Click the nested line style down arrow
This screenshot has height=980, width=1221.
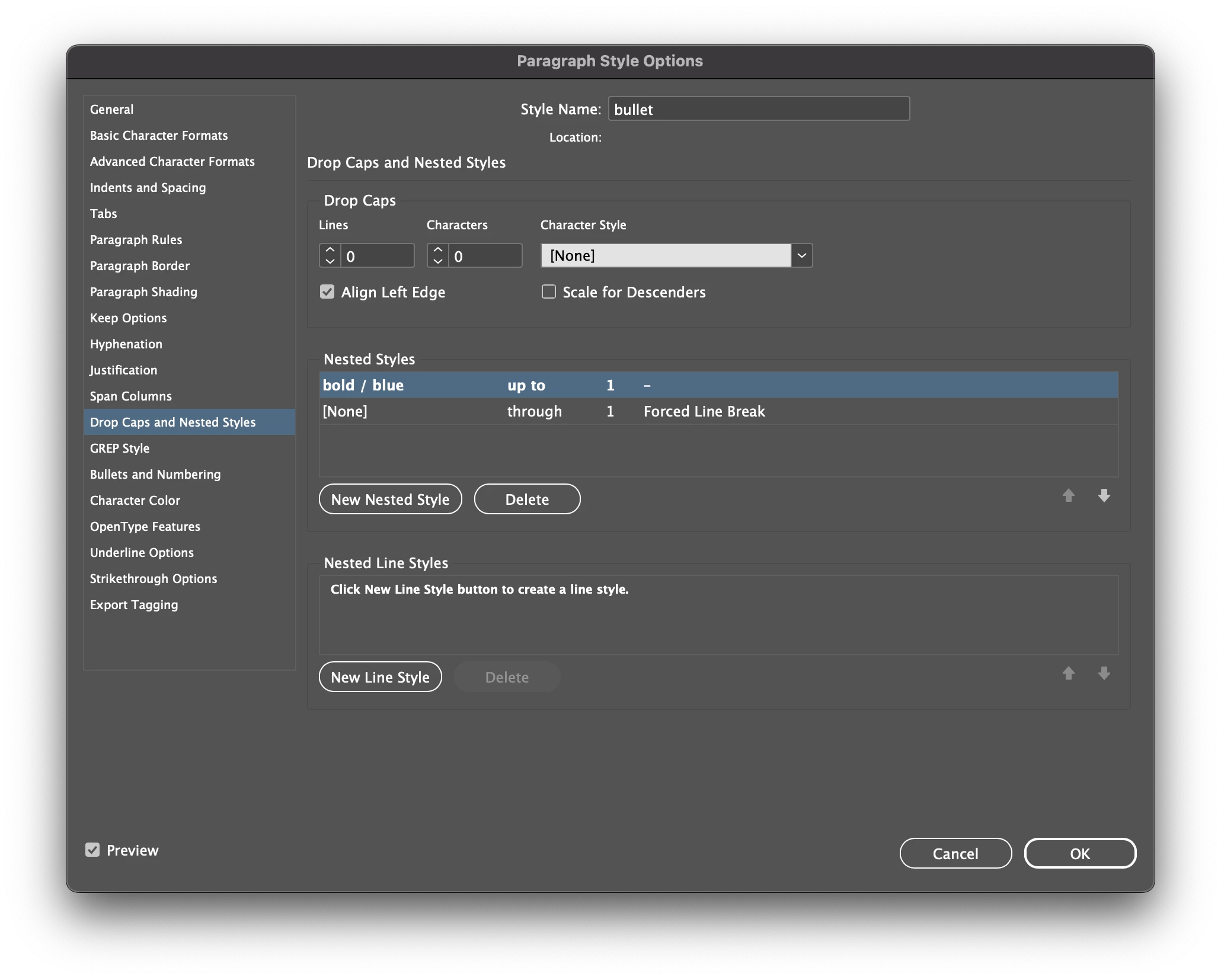[x=1104, y=673]
